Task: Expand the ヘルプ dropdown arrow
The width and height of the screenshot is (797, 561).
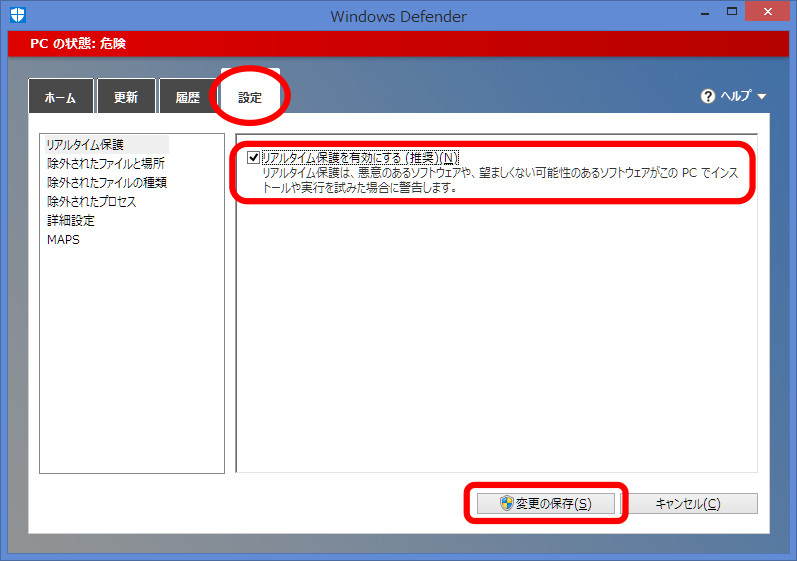Action: (761, 96)
